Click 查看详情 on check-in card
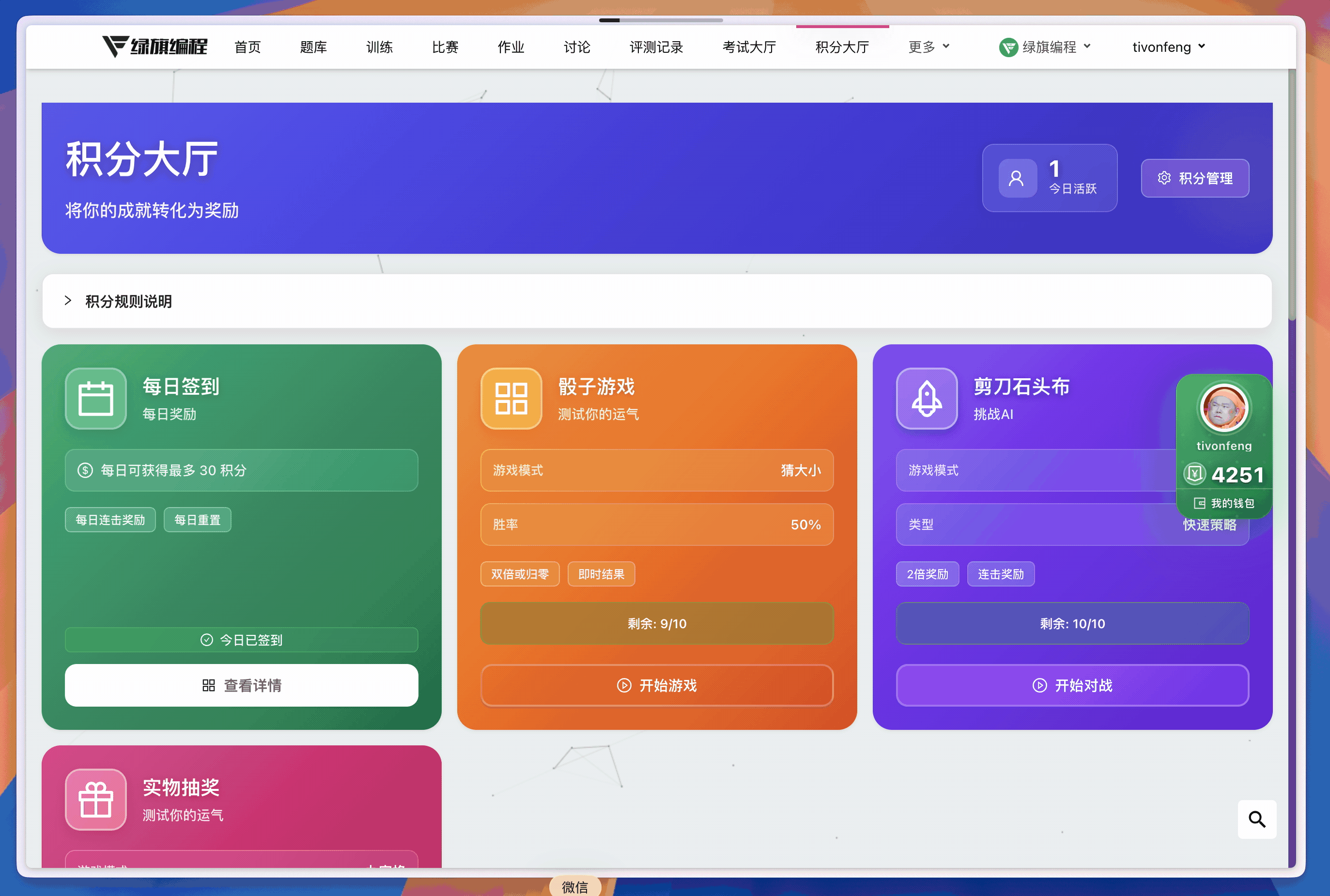The image size is (1330, 896). tap(241, 685)
